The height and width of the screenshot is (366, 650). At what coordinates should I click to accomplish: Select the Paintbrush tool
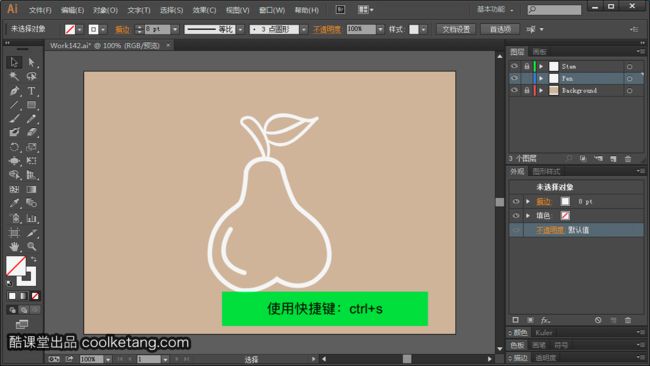tap(14, 119)
